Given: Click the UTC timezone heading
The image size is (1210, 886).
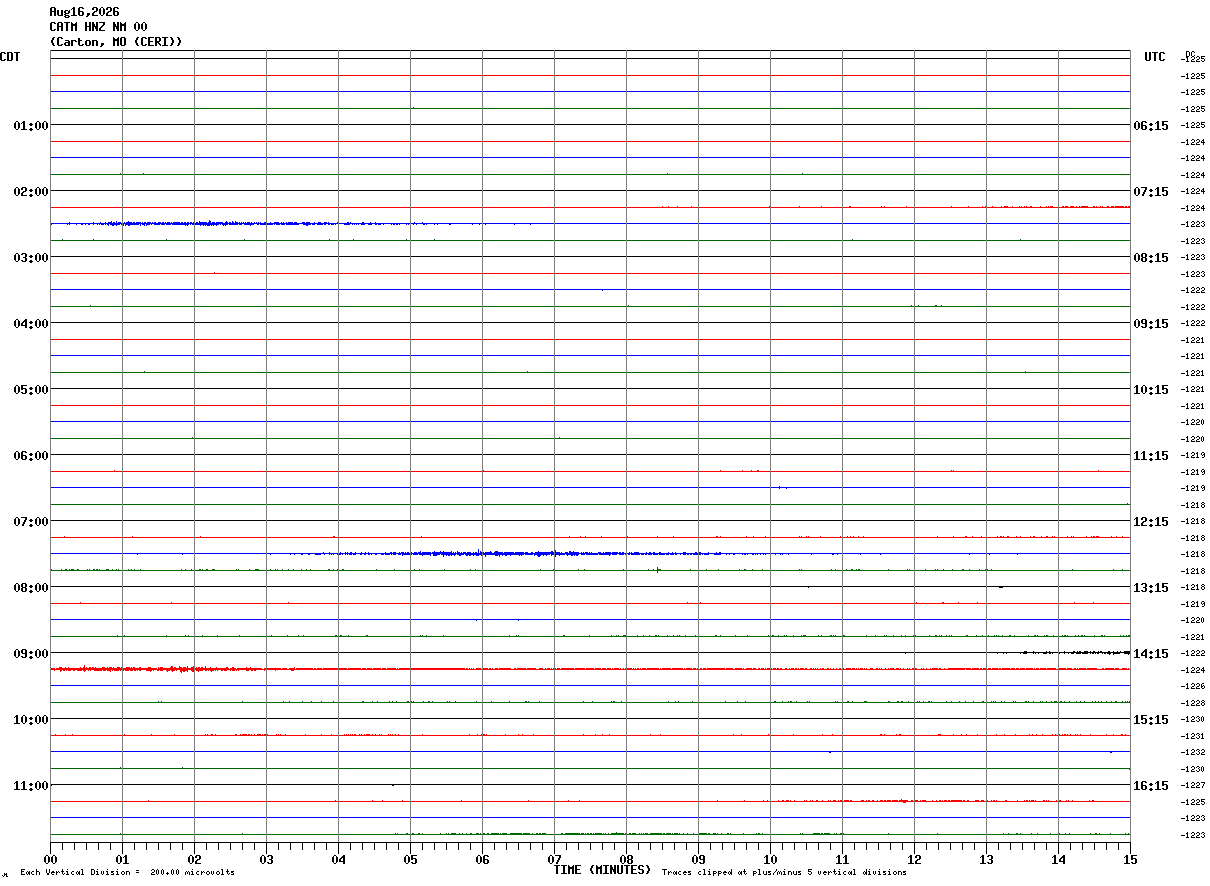Looking at the screenshot, I should (1155, 57).
